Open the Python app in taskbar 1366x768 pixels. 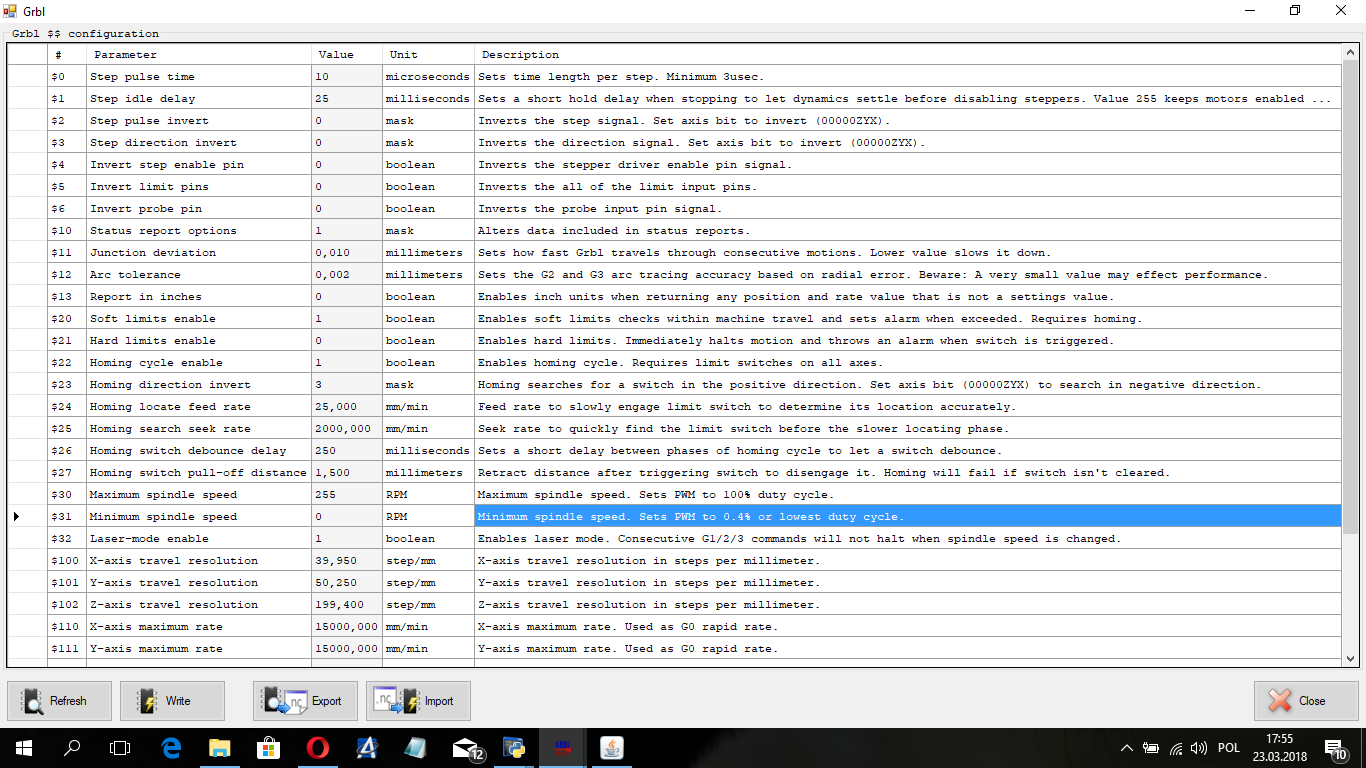tap(514, 748)
